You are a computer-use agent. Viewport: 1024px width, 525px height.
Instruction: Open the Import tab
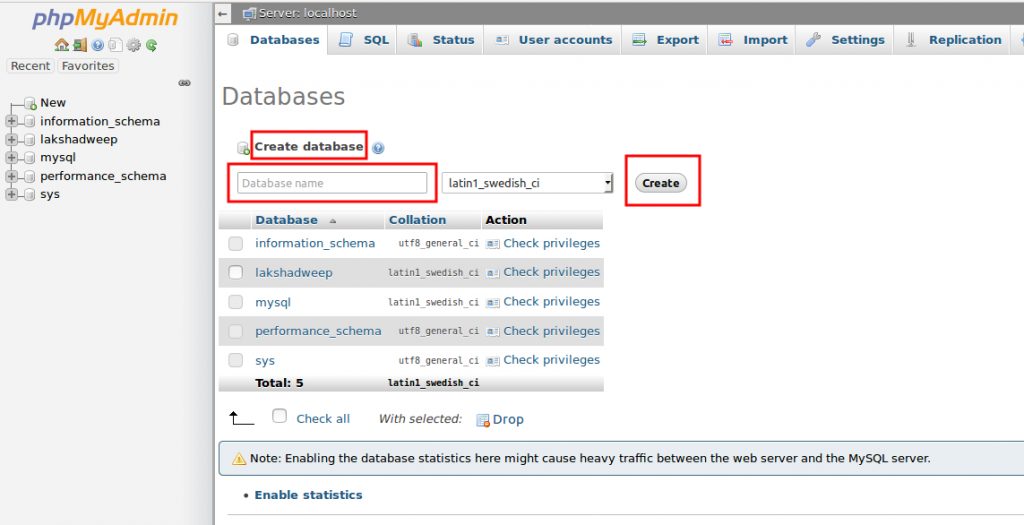752,40
